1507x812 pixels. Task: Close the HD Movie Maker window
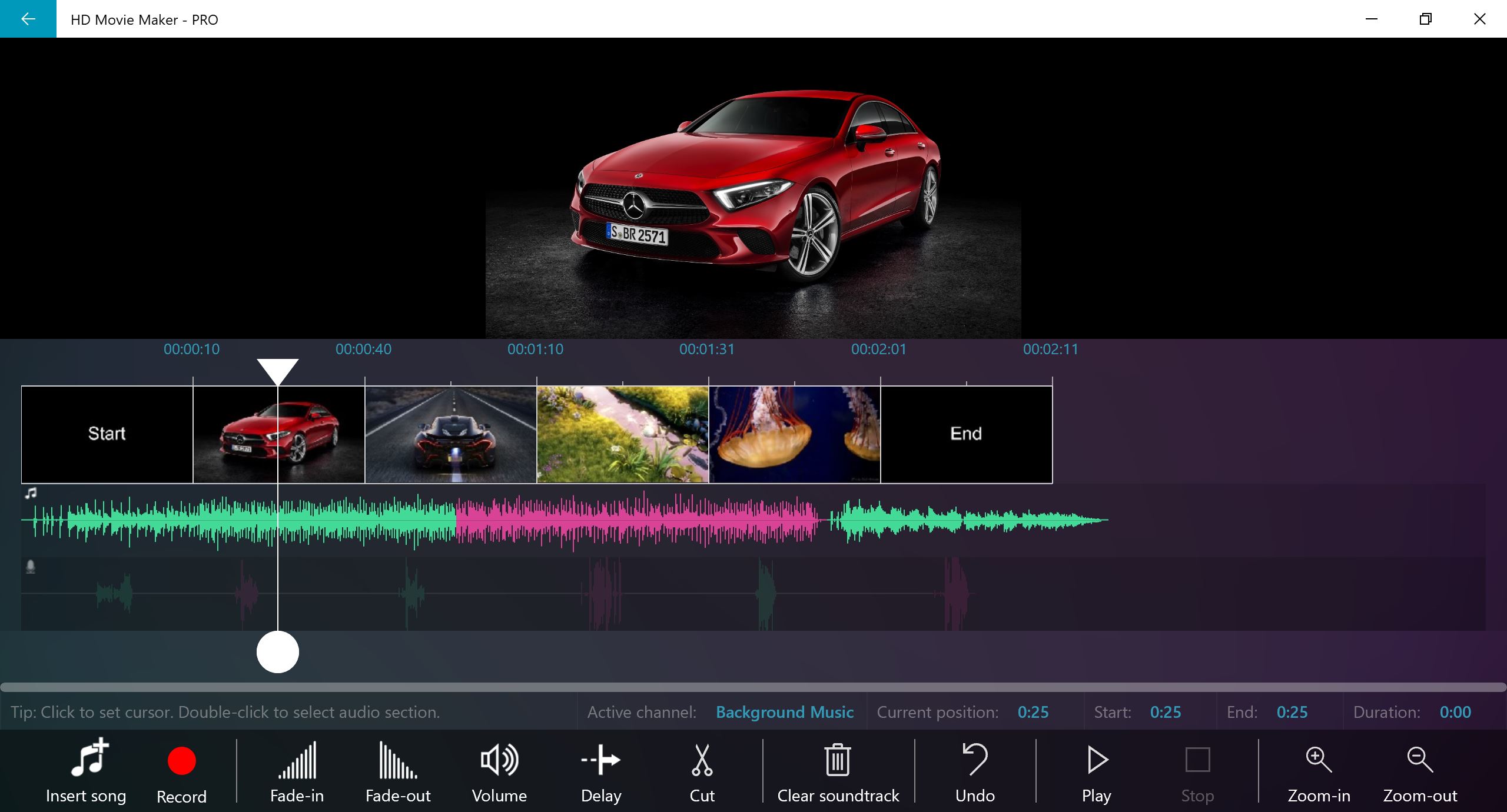(1480, 19)
